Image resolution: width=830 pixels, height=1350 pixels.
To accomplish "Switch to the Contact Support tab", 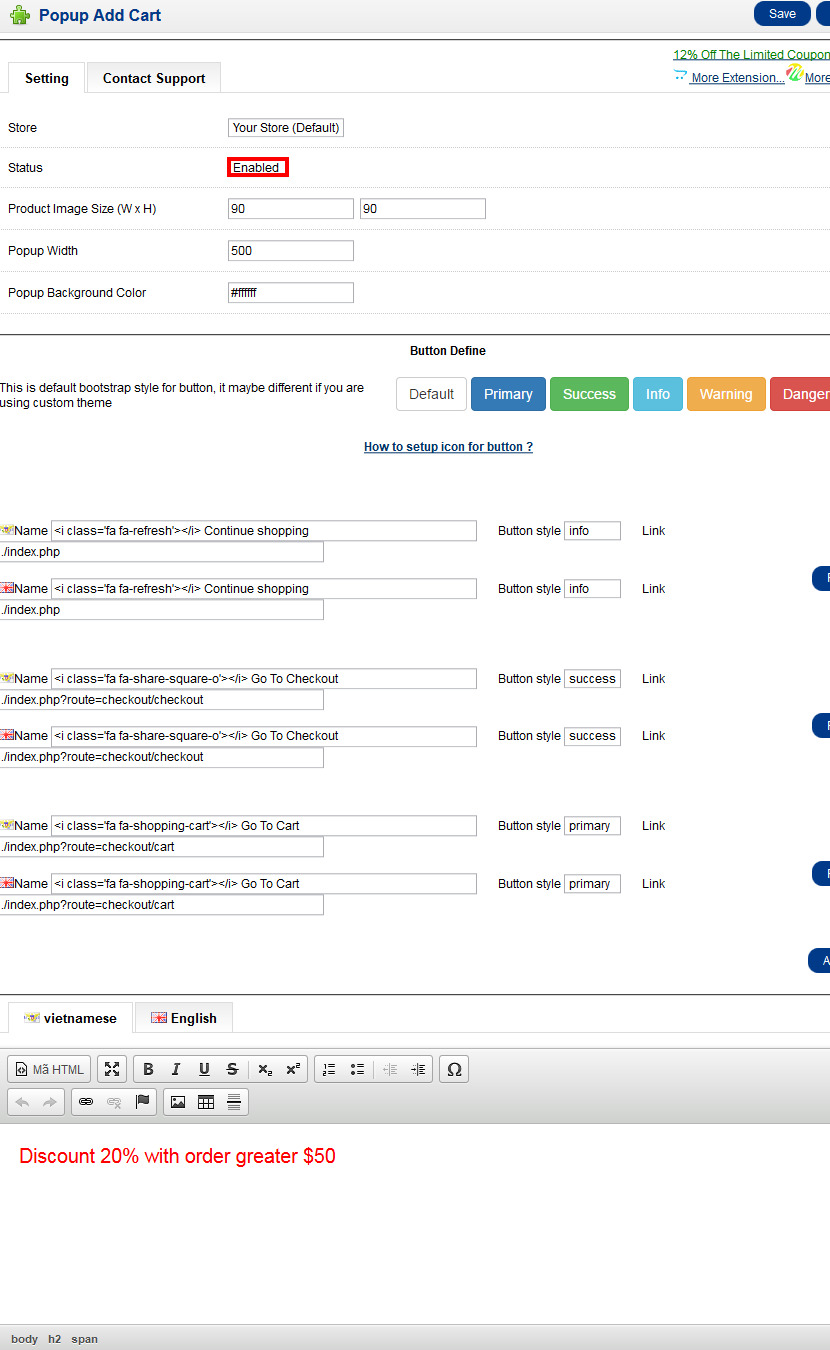I will click(154, 78).
